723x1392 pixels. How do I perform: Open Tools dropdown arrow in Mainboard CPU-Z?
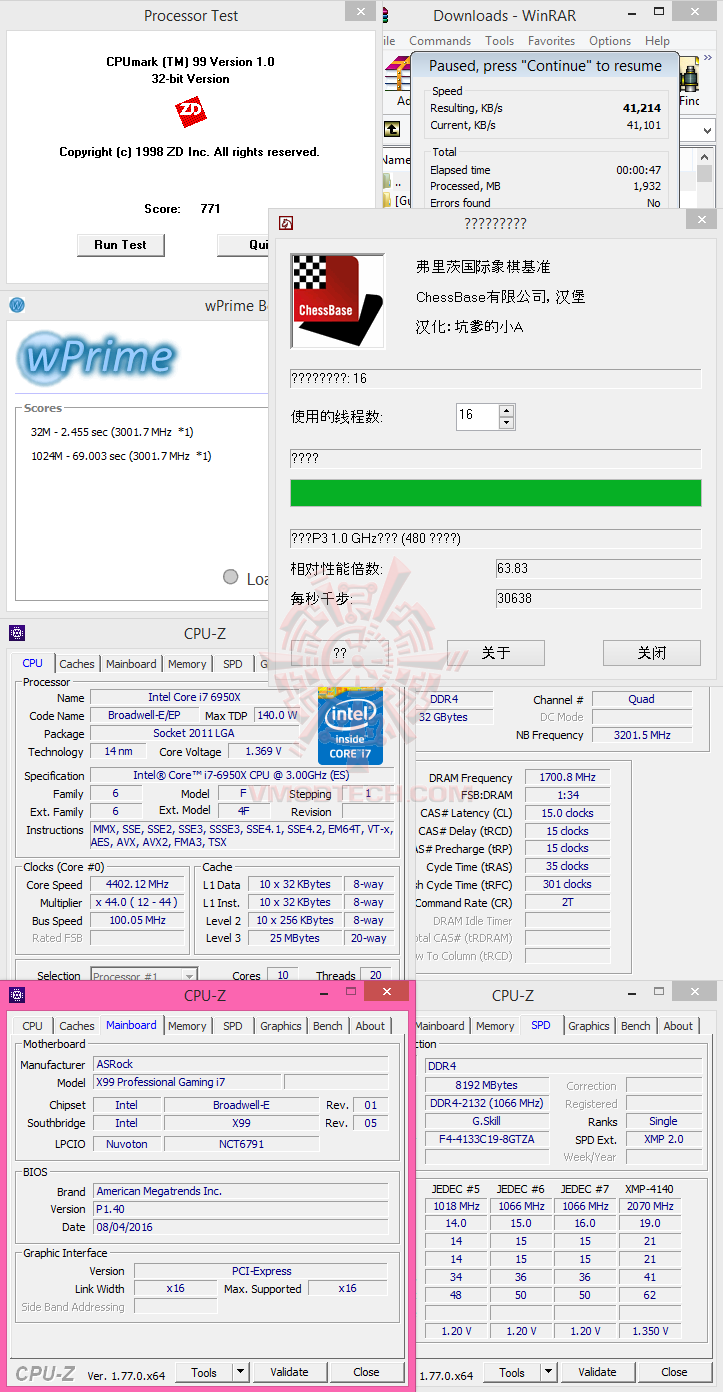coord(241,1372)
